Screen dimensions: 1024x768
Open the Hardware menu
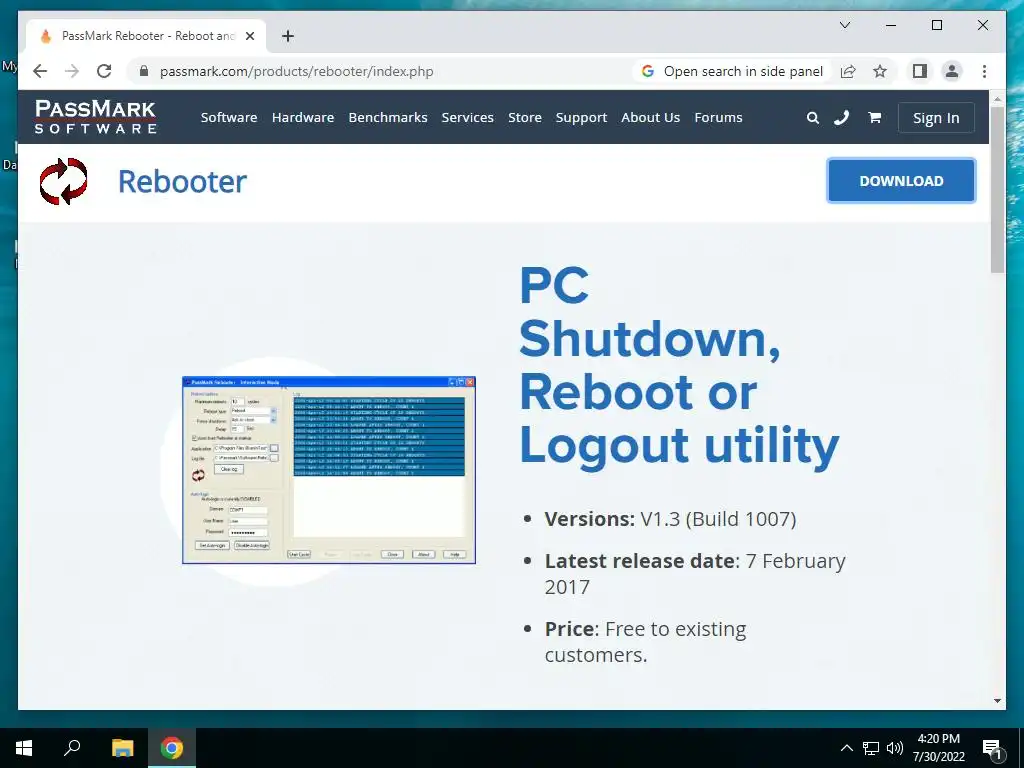pyautogui.click(x=303, y=118)
